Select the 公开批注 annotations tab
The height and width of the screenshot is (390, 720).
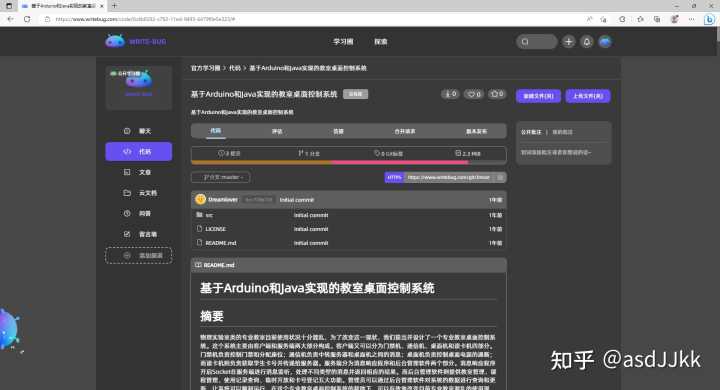pos(531,132)
